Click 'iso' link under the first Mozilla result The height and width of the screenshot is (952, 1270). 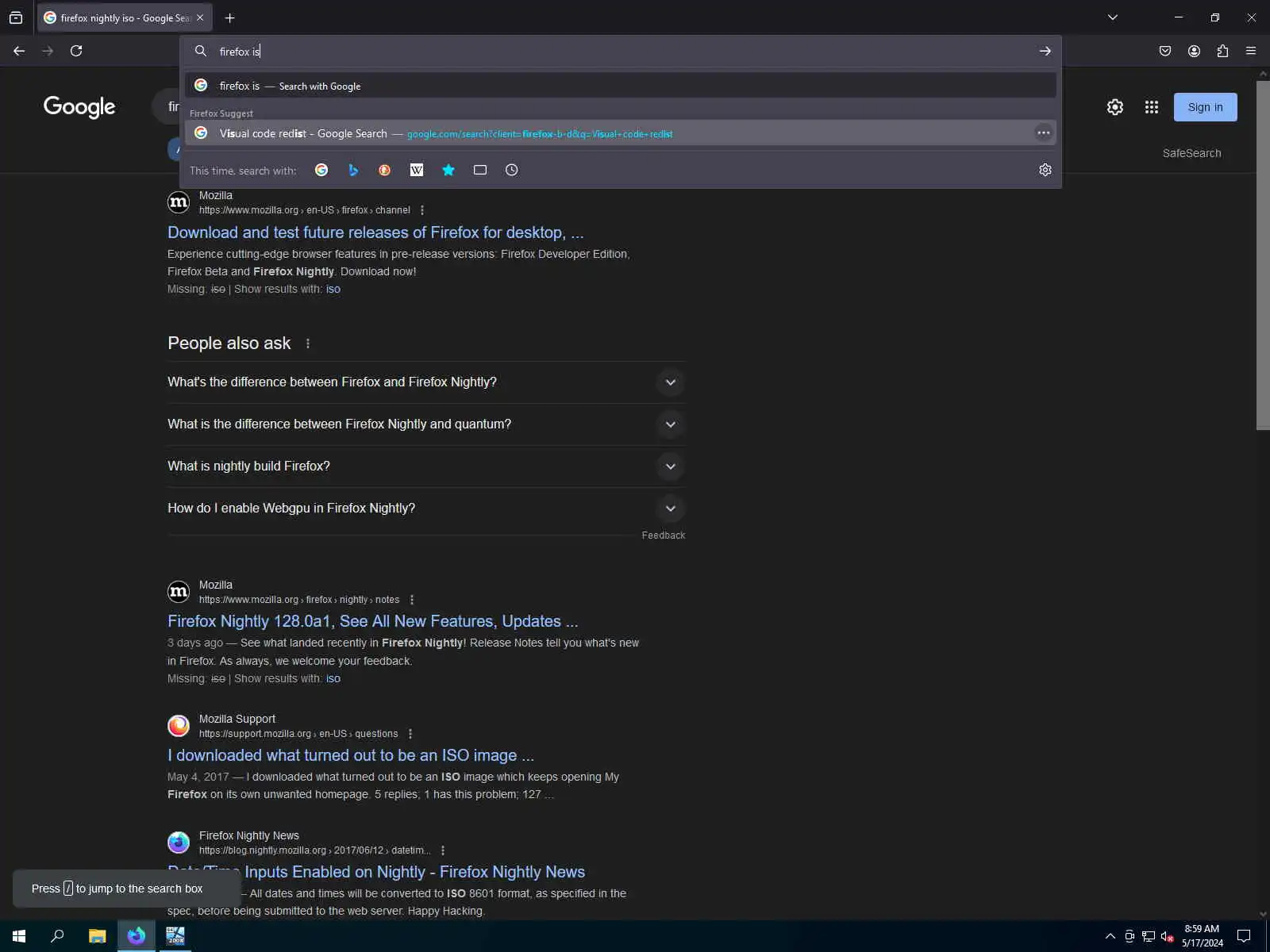click(x=333, y=289)
